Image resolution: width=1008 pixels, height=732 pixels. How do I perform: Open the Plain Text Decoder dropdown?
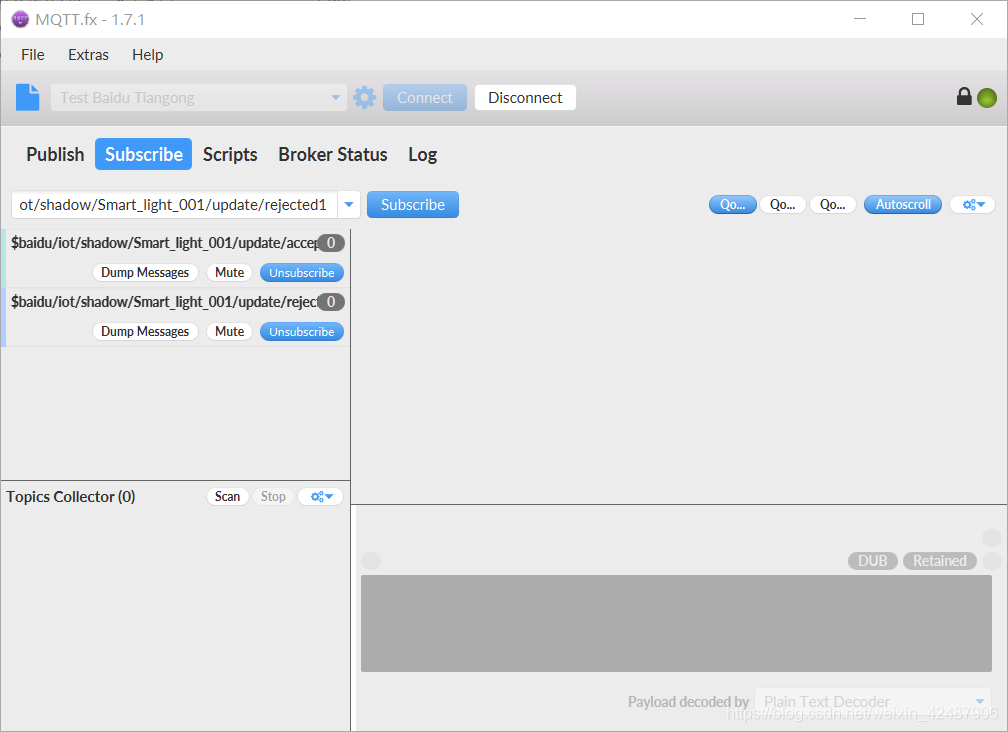pos(874,701)
